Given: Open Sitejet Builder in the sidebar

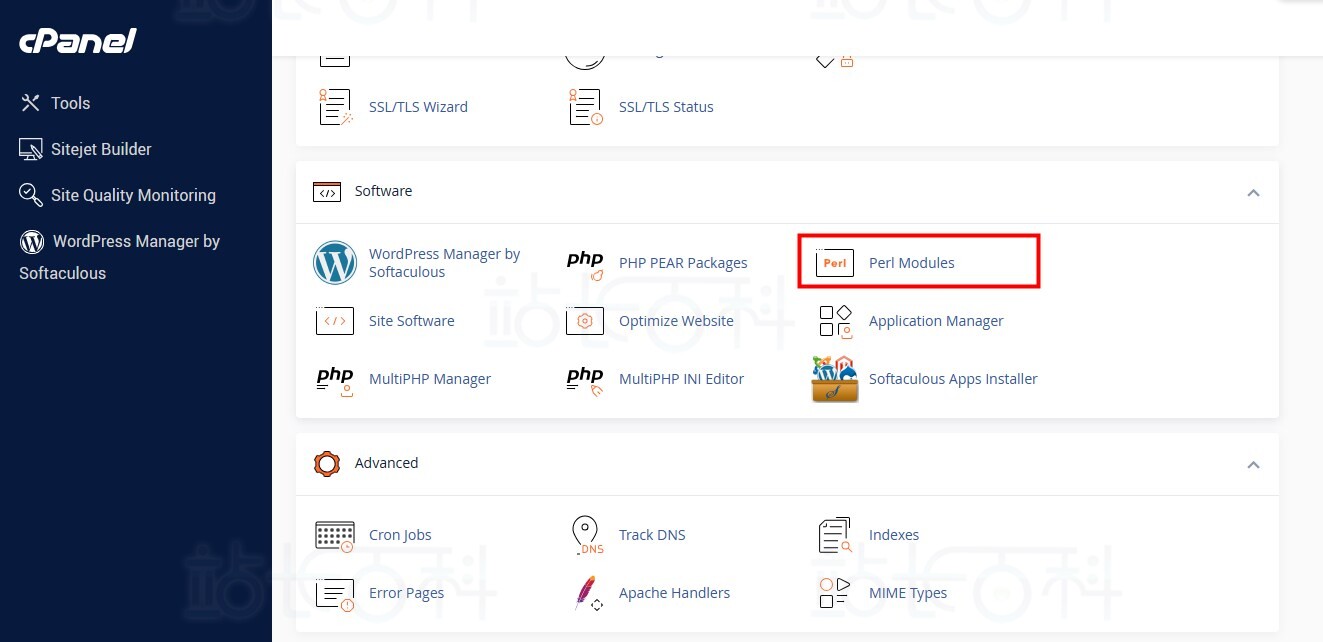Looking at the screenshot, I should [101, 149].
